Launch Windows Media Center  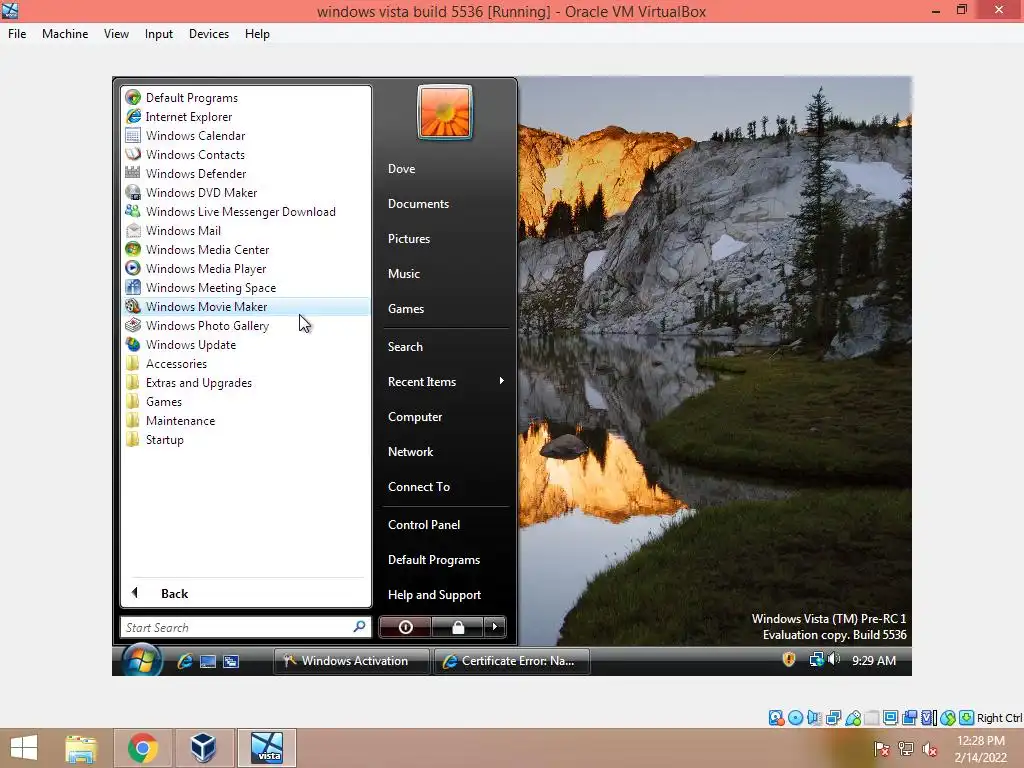pos(246,249)
